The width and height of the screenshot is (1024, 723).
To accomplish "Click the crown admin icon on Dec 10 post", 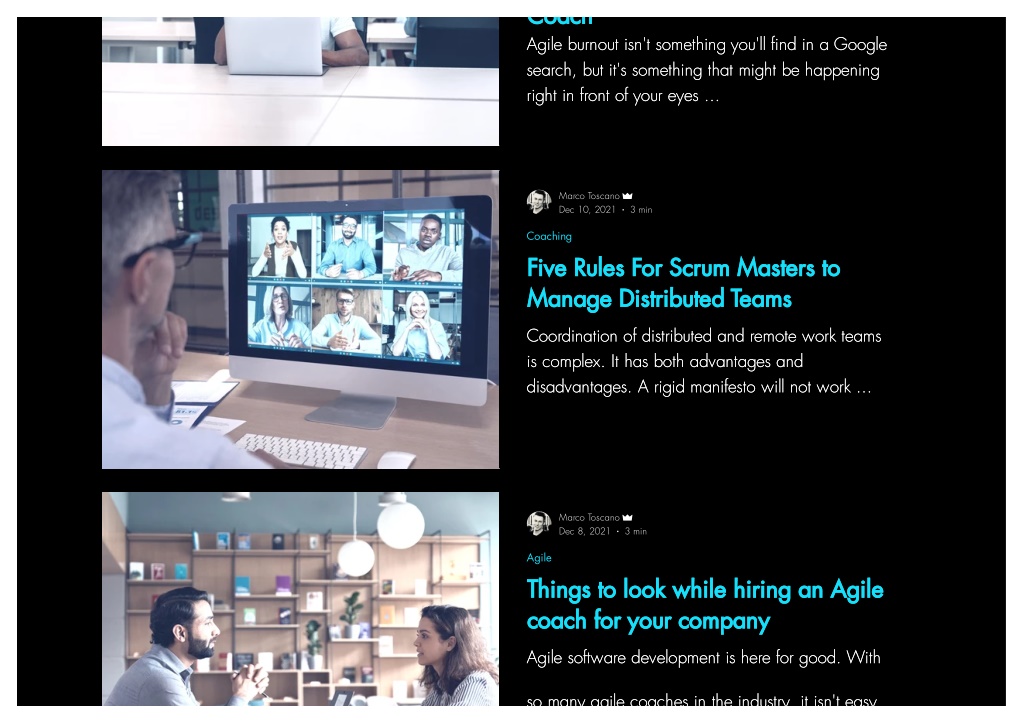I will click(x=628, y=196).
